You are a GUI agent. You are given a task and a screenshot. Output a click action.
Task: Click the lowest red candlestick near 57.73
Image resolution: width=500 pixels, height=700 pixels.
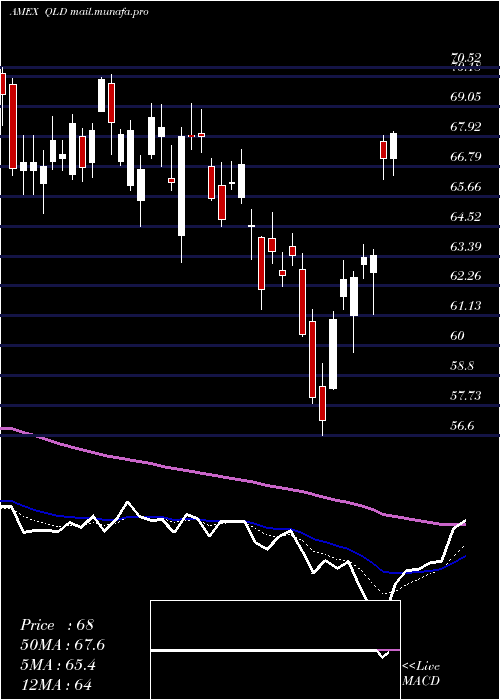click(322, 403)
